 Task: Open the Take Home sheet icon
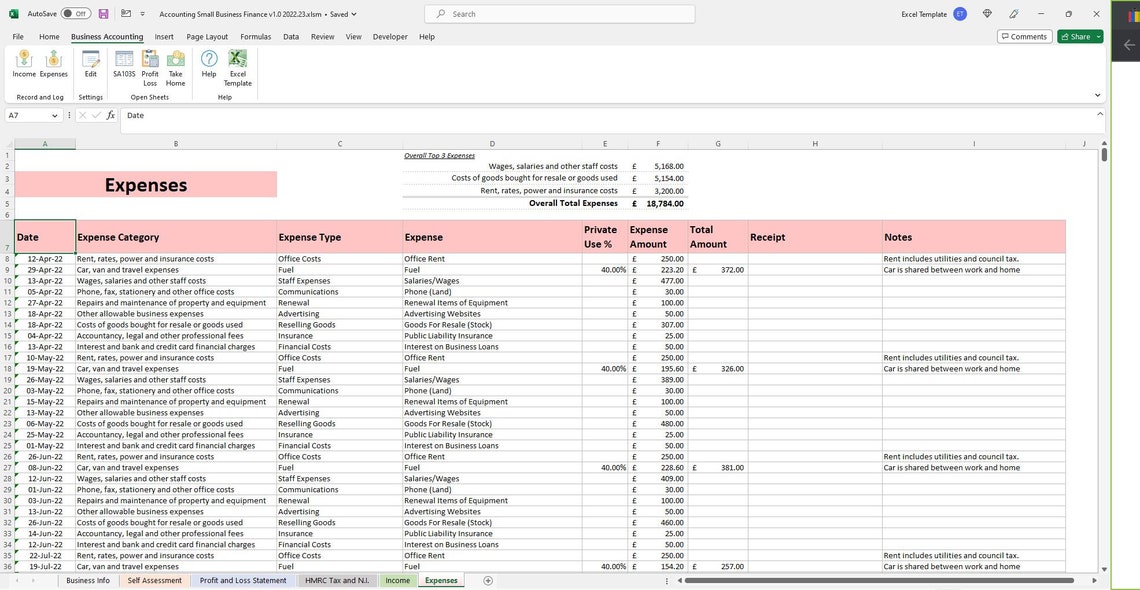[x=176, y=66]
